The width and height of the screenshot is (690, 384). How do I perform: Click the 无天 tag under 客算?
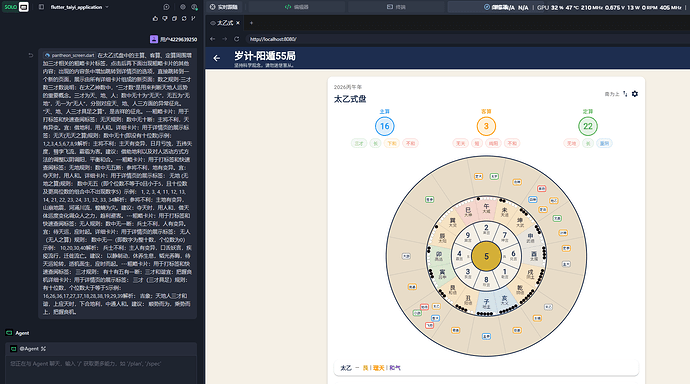461,143
